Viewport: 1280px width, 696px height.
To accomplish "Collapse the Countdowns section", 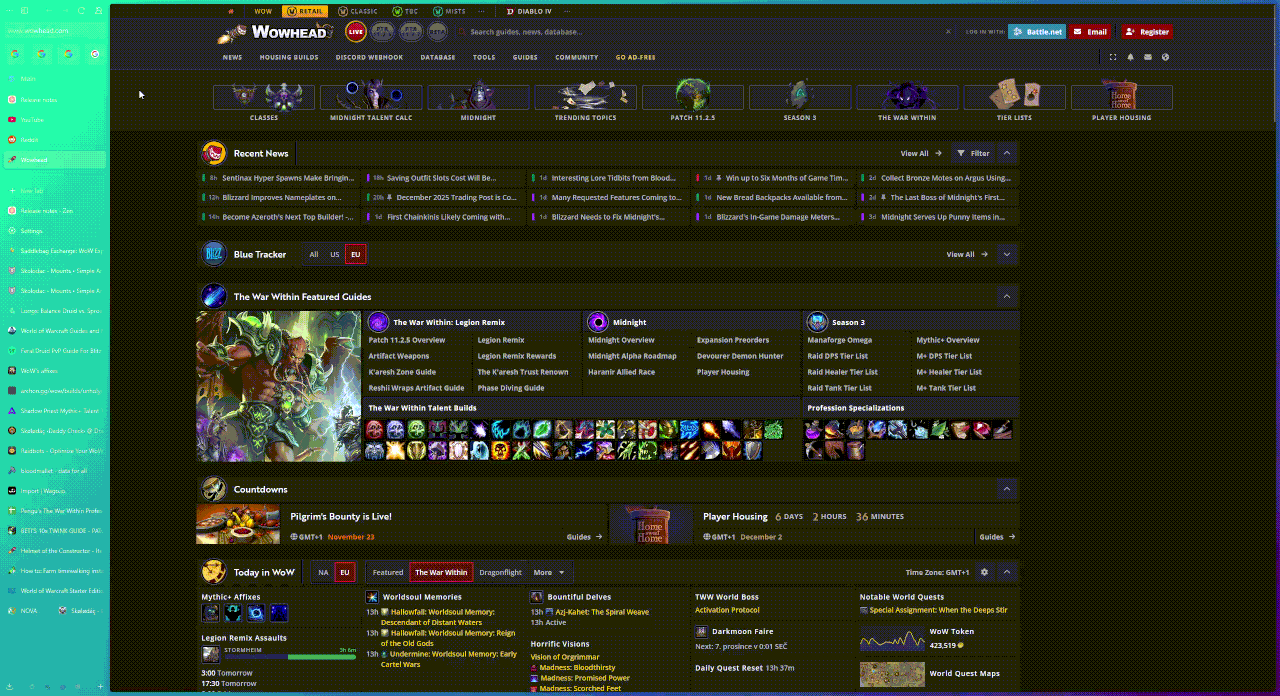I will tap(1007, 489).
